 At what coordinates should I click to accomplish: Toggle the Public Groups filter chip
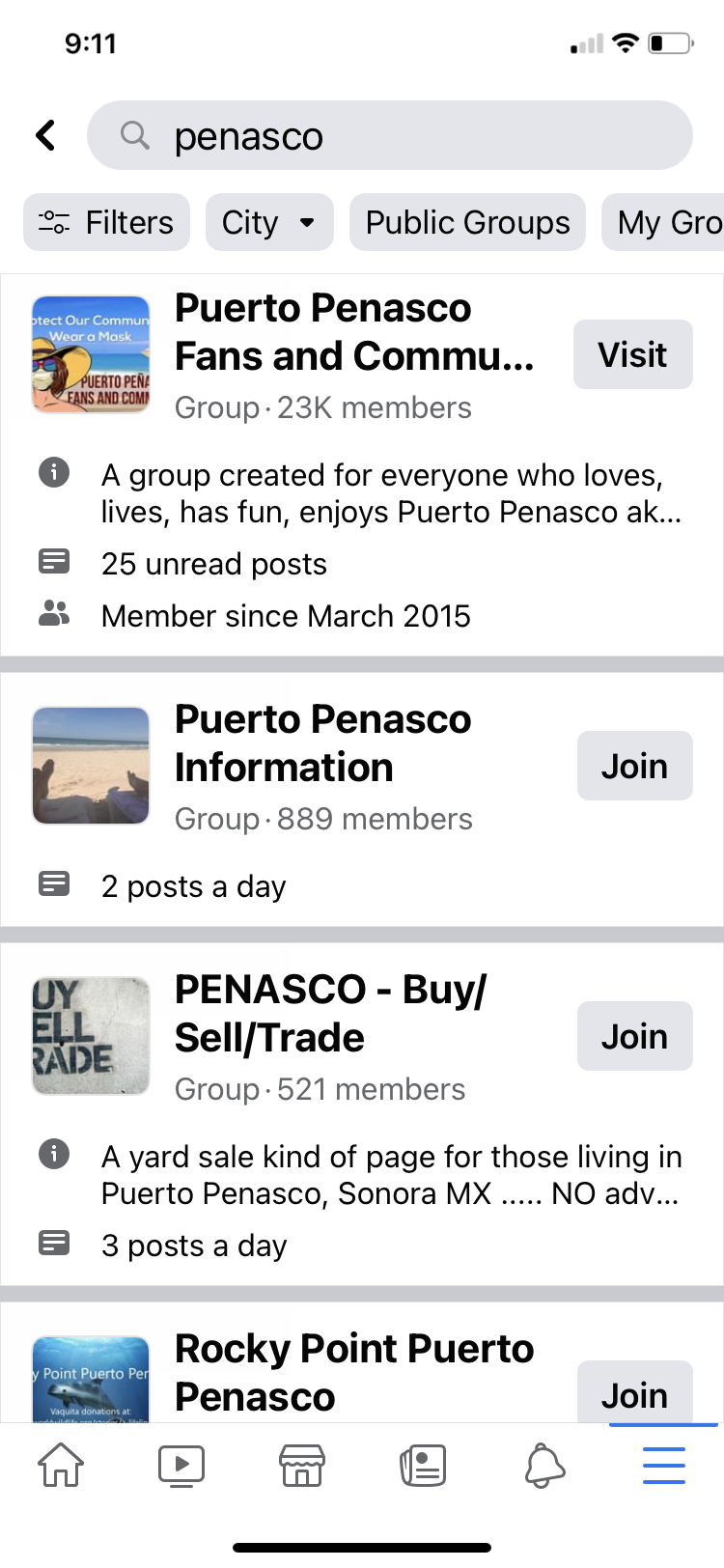tap(467, 222)
